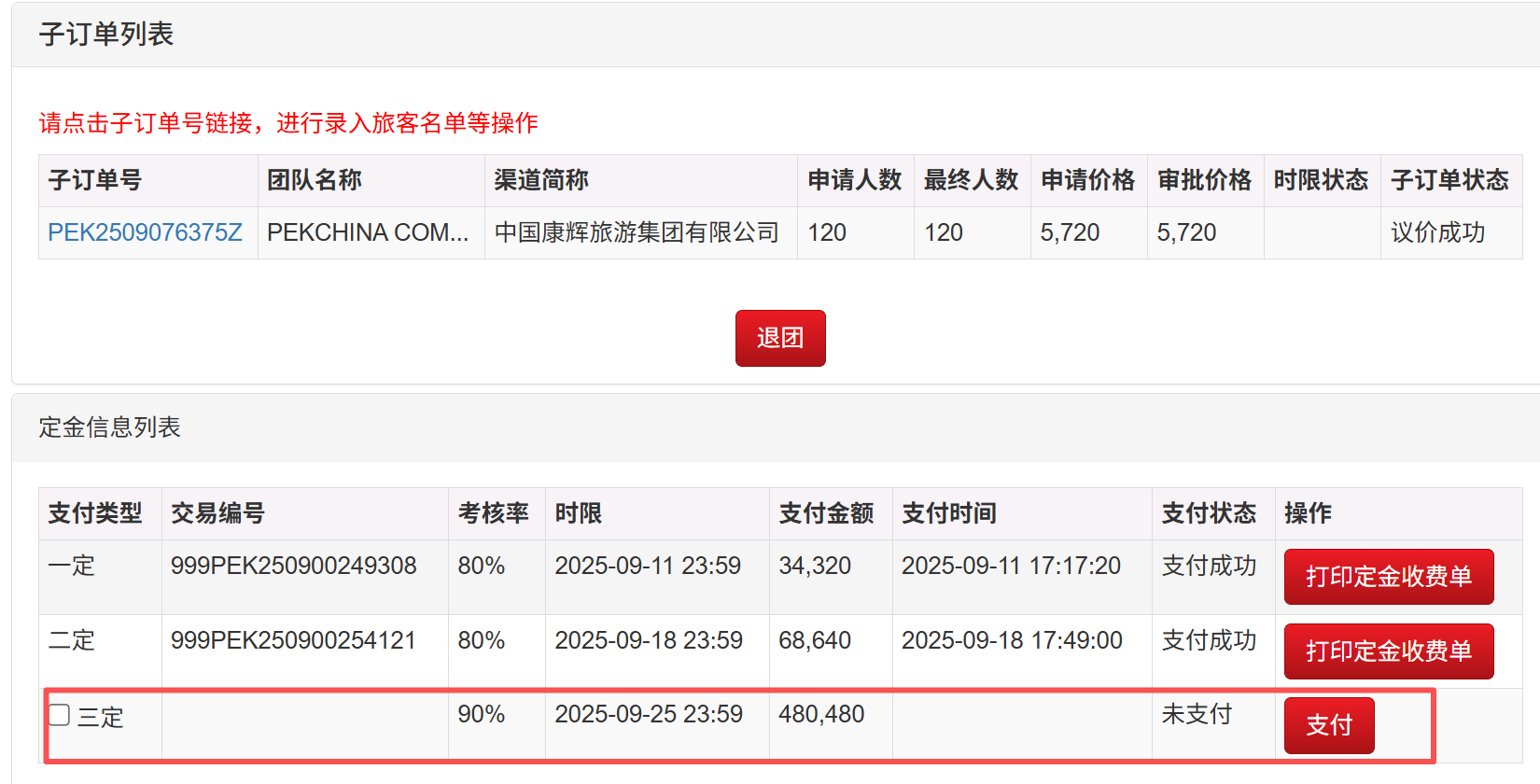Click the red 退团 button
Image resolution: width=1540 pixels, height=784 pixels.
pos(779,338)
